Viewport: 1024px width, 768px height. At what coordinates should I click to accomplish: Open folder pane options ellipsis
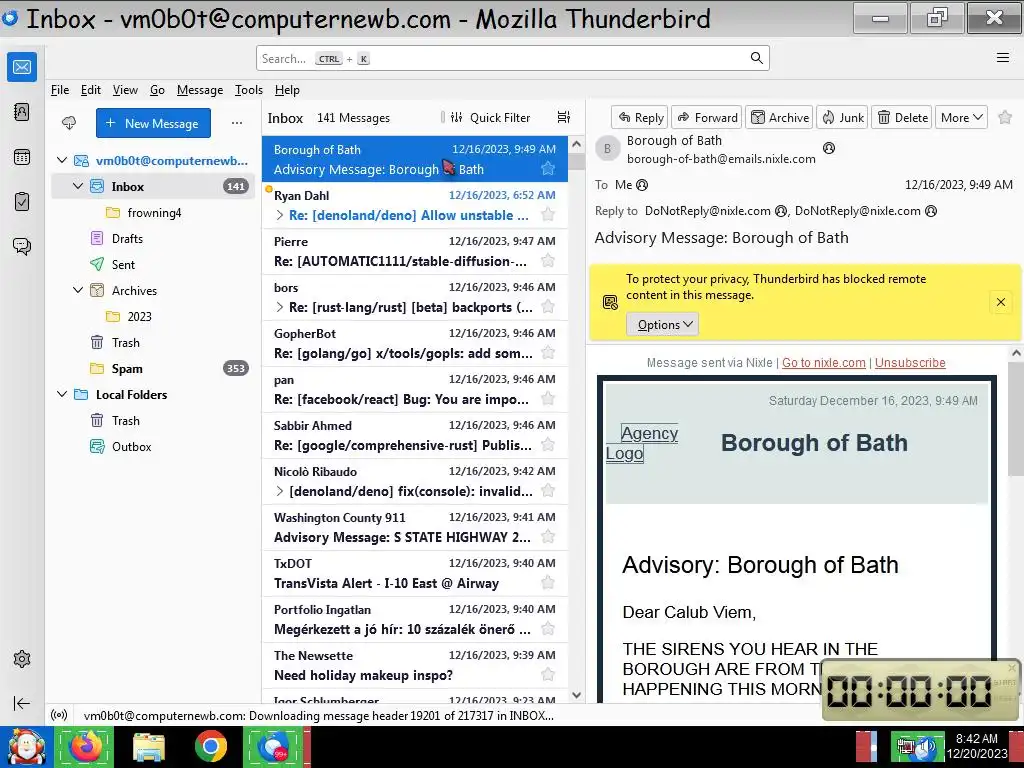[x=237, y=123]
